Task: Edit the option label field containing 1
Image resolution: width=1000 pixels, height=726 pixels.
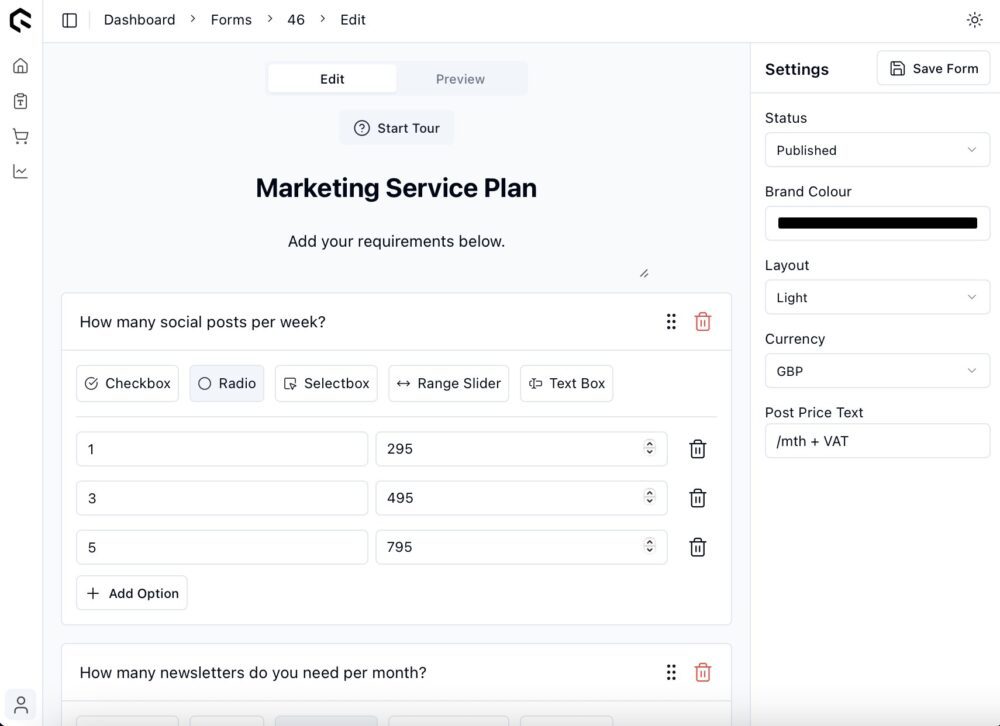Action: point(222,448)
